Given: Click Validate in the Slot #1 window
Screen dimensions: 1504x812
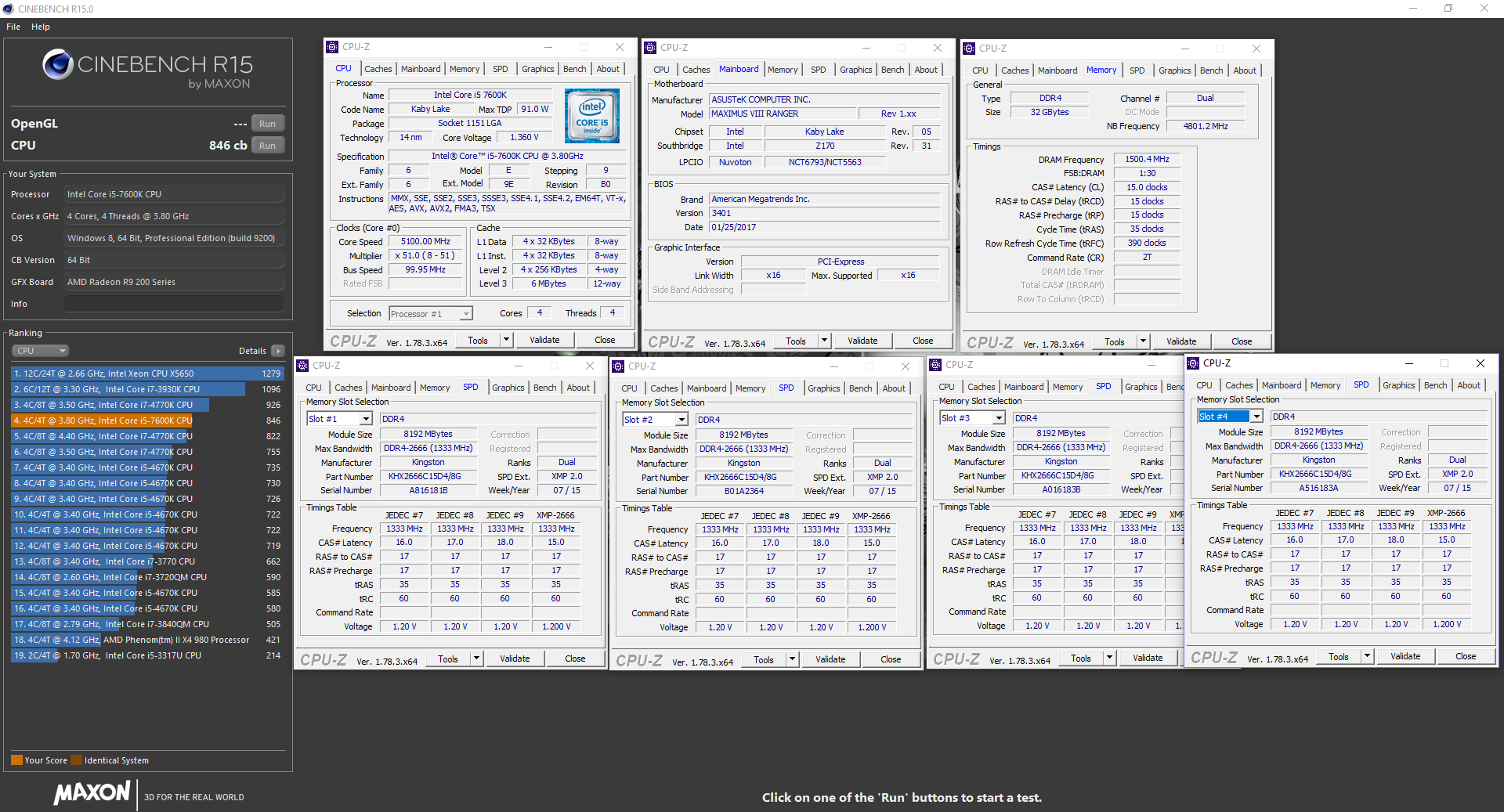Looking at the screenshot, I should [x=515, y=659].
